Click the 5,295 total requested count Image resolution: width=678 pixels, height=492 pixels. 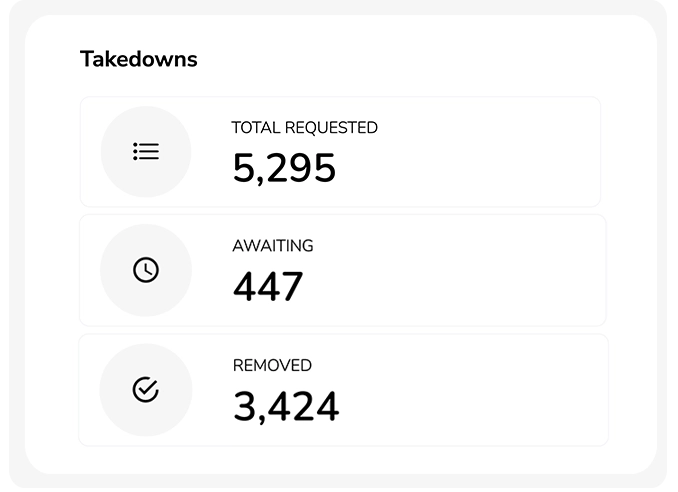pos(284,169)
